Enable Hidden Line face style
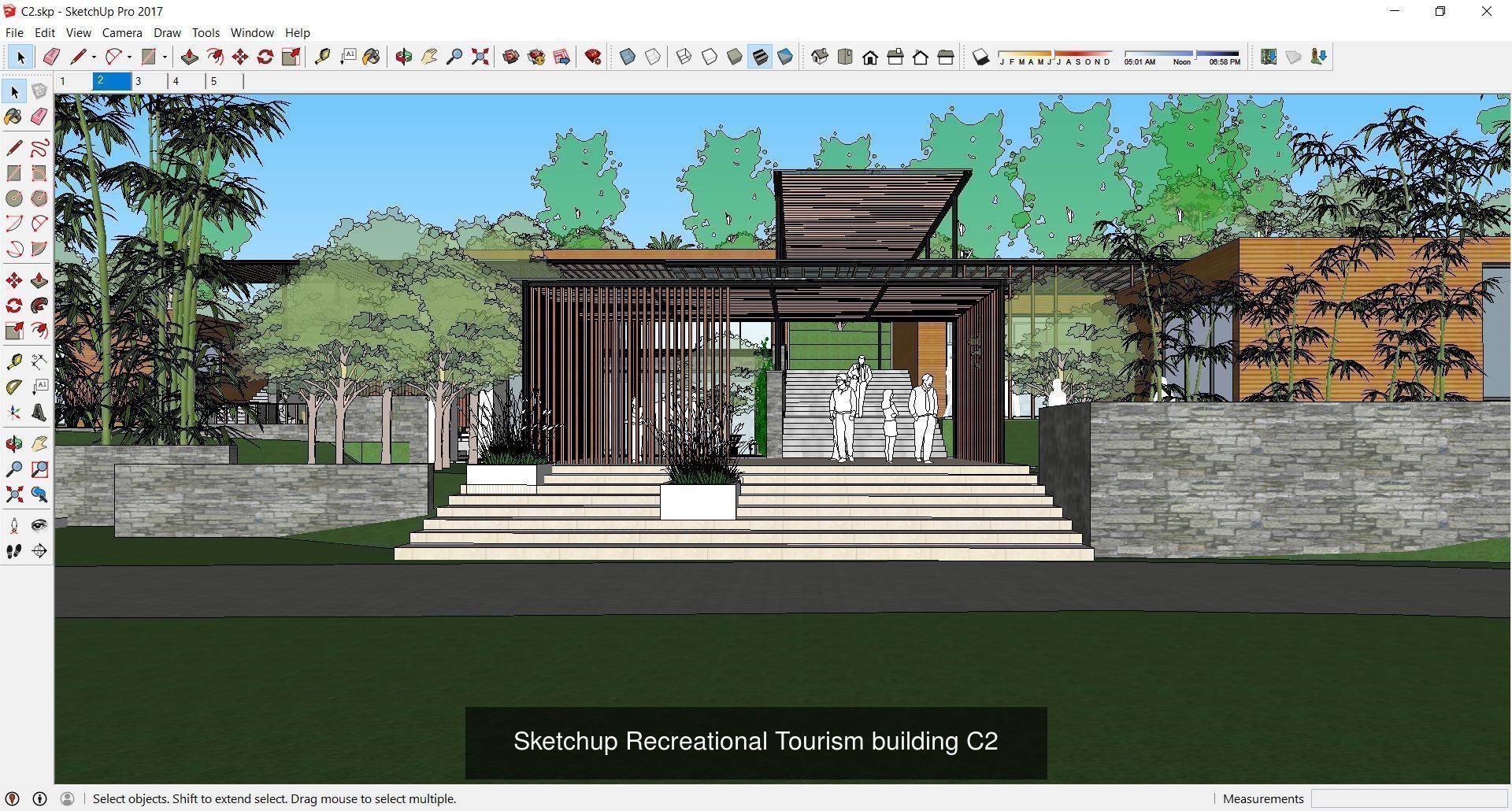Screen dimensions: 1512x811 [709, 57]
